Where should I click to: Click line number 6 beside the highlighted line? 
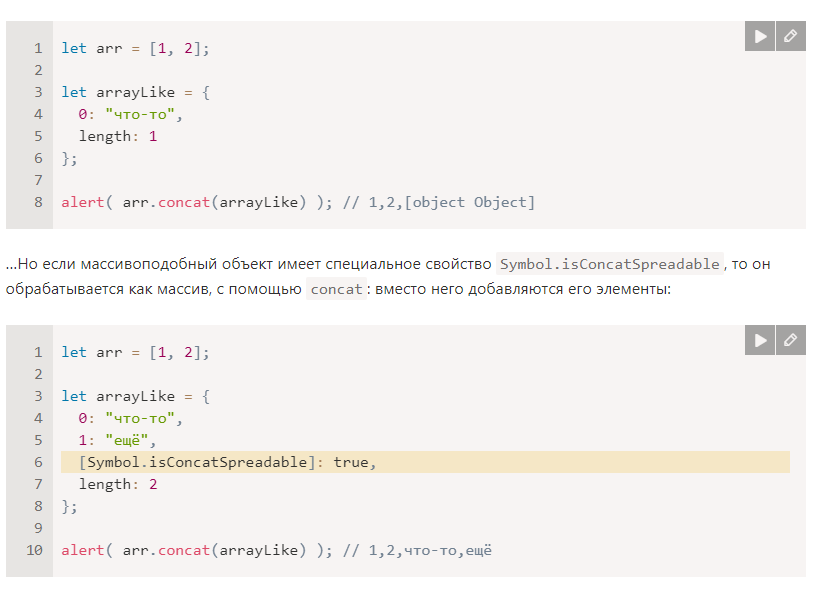[x=38, y=462]
